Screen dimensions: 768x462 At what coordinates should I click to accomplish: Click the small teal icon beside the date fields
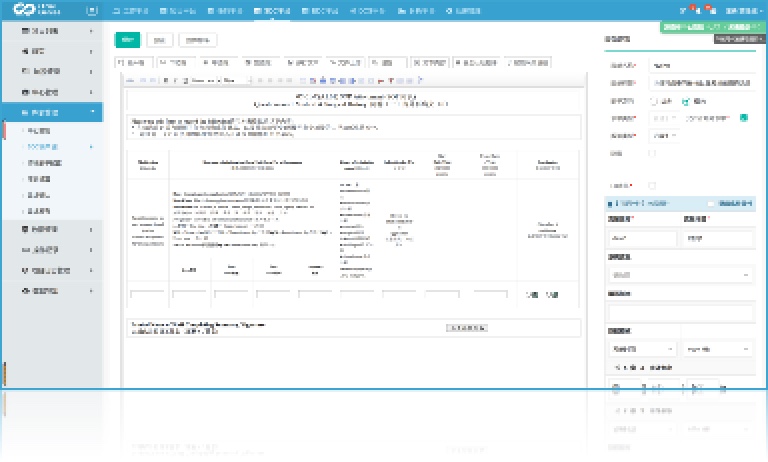tap(744, 118)
